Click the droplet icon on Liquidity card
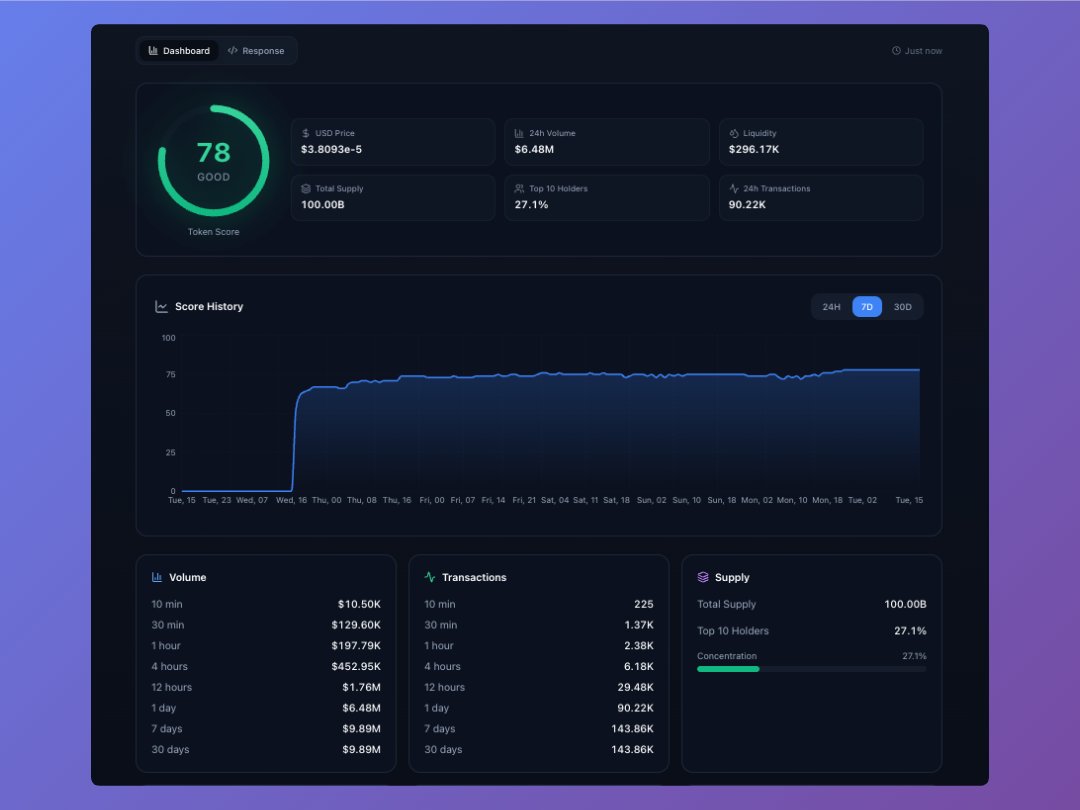 [x=734, y=133]
